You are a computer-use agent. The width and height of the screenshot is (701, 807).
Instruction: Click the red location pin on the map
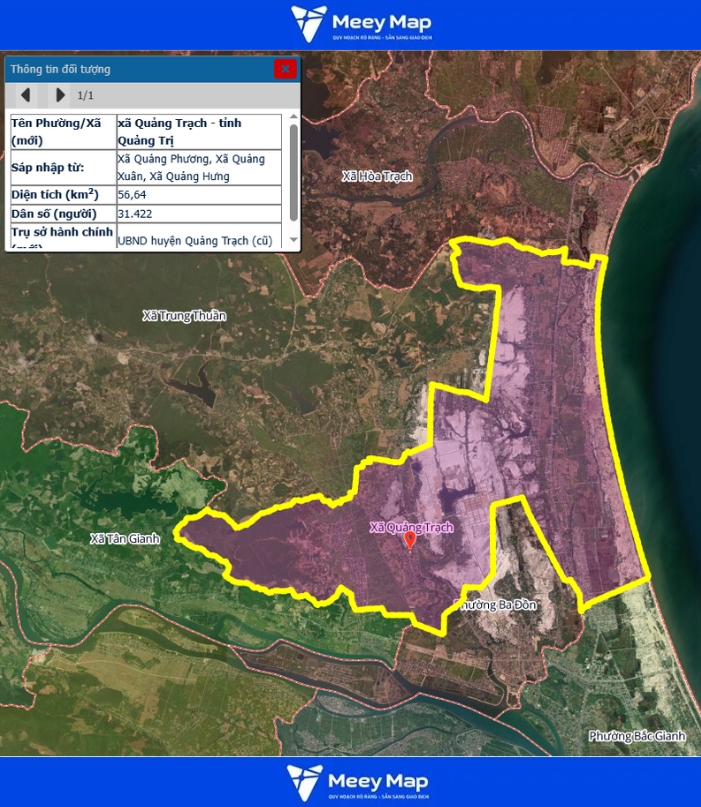pyautogui.click(x=410, y=541)
